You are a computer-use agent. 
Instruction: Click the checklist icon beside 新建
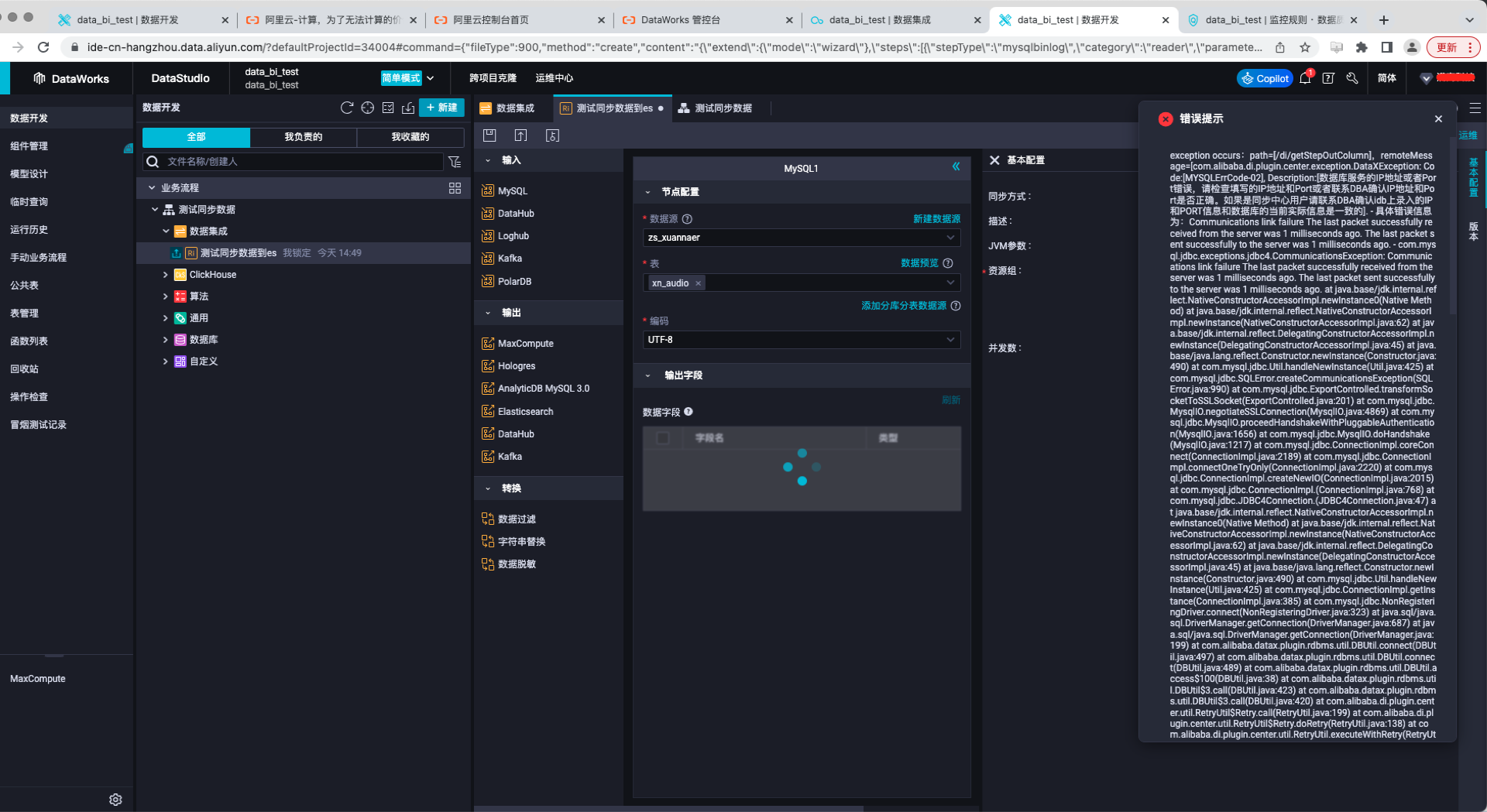(x=388, y=108)
